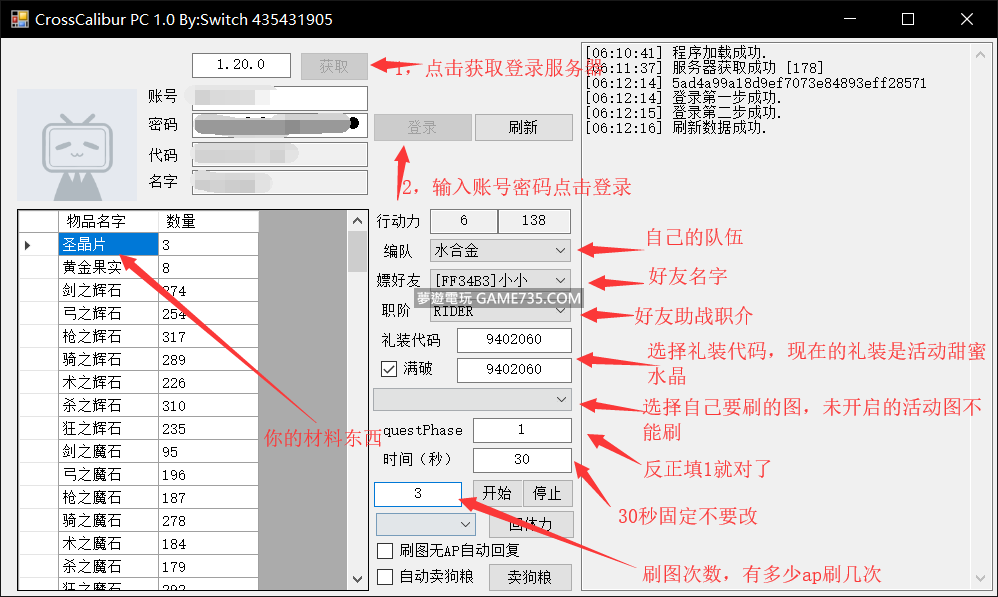
Task: Maximize the CrossCalibur window
Action: click(908, 19)
